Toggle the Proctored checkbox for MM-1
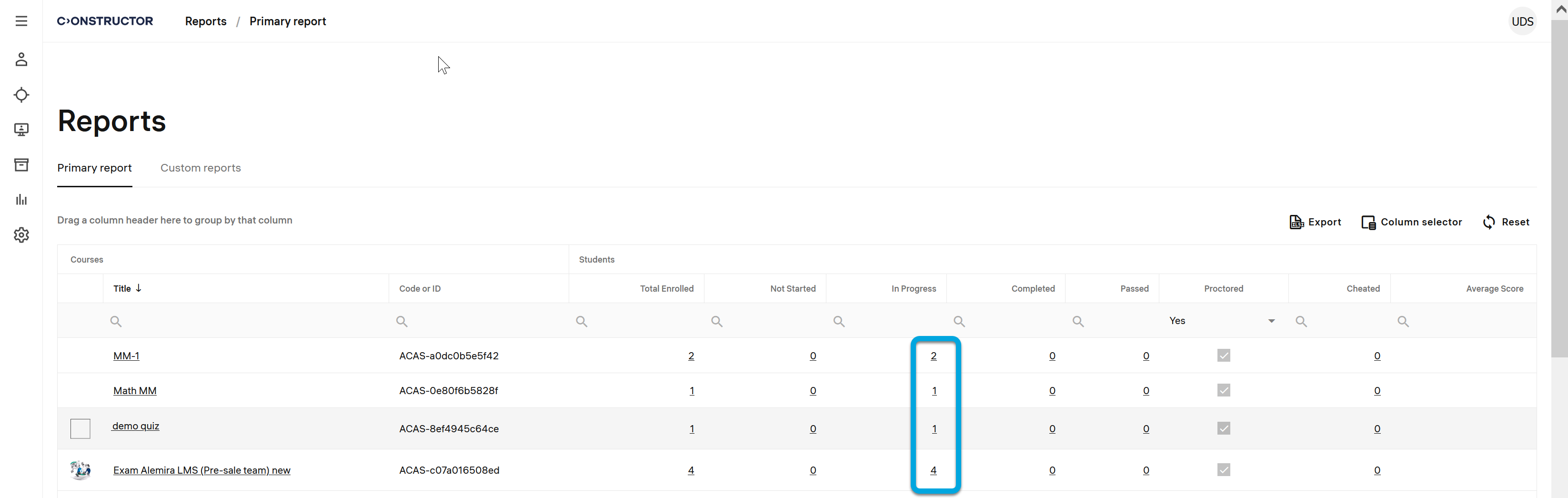 1224,356
